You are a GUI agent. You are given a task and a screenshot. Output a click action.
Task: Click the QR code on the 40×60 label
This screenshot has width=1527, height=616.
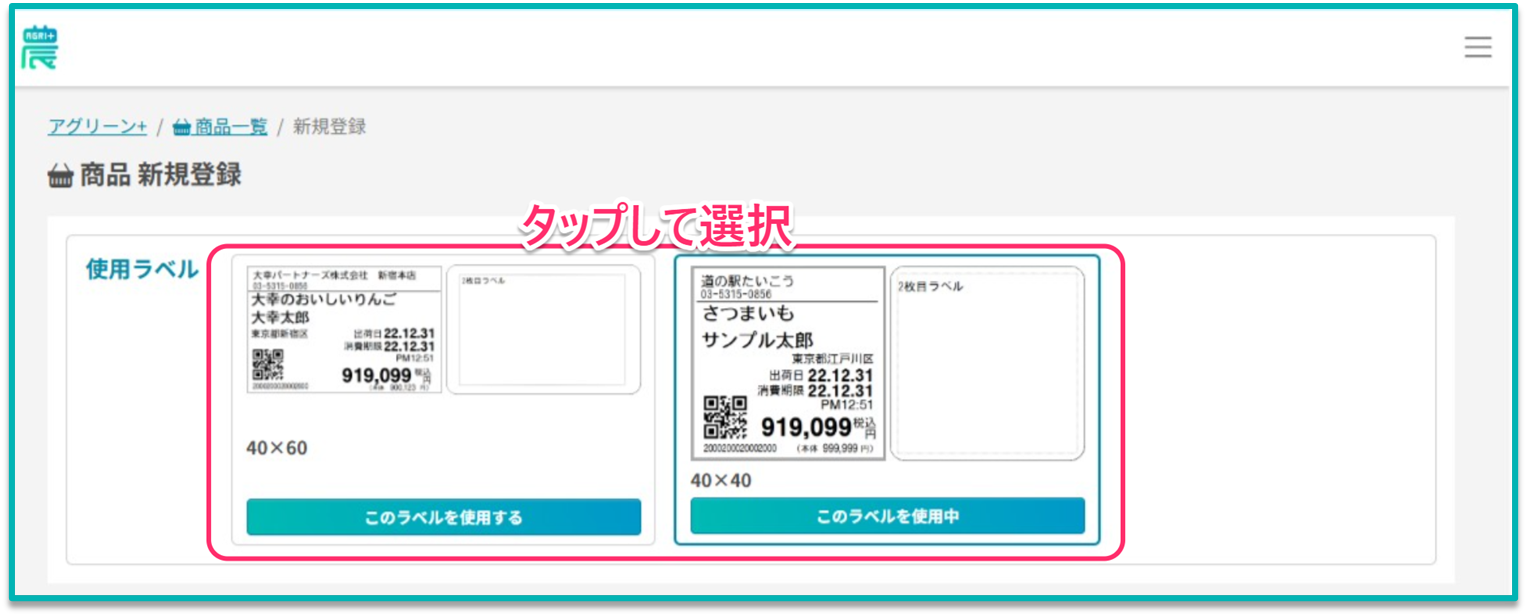tap(267, 366)
